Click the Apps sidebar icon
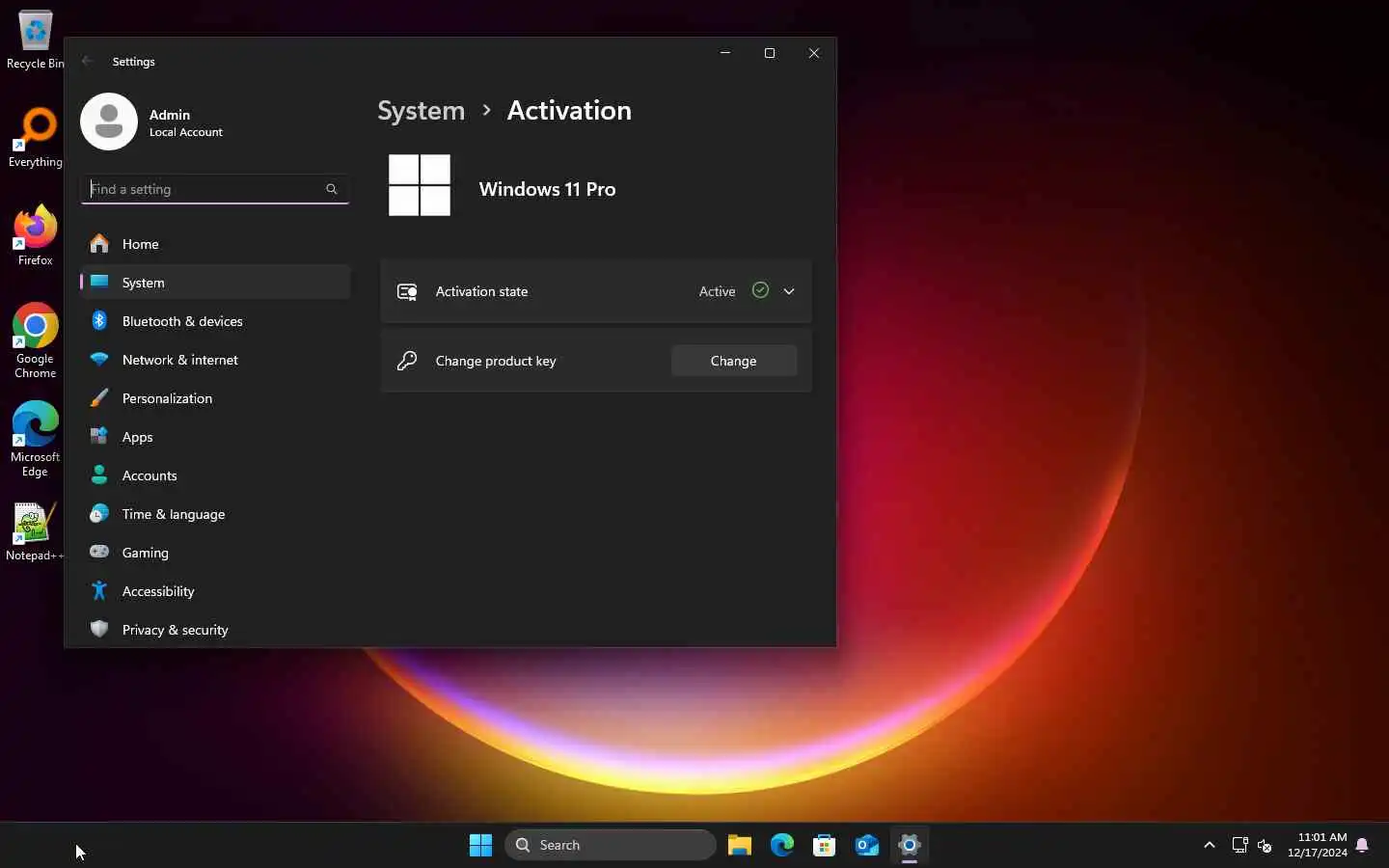The height and width of the screenshot is (868, 1389). point(99,436)
